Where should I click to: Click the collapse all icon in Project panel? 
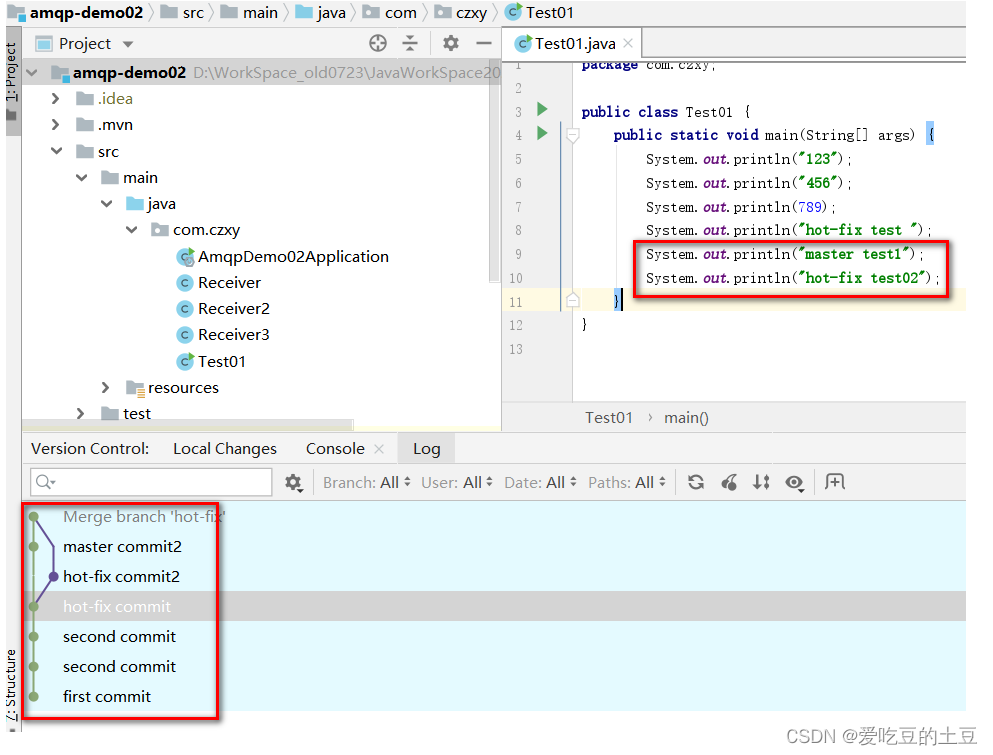click(x=410, y=43)
